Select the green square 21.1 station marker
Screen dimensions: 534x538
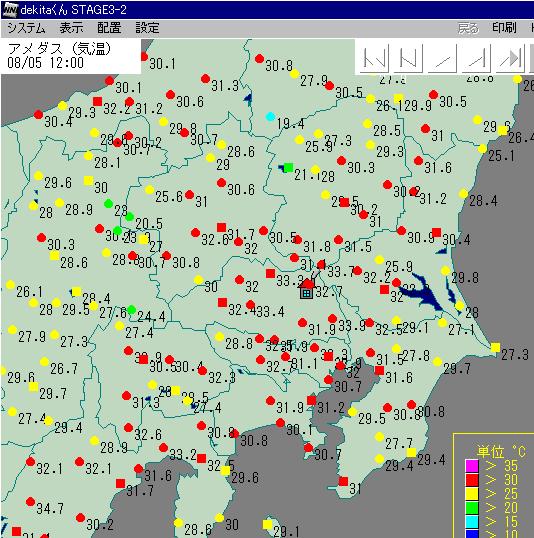point(289,168)
